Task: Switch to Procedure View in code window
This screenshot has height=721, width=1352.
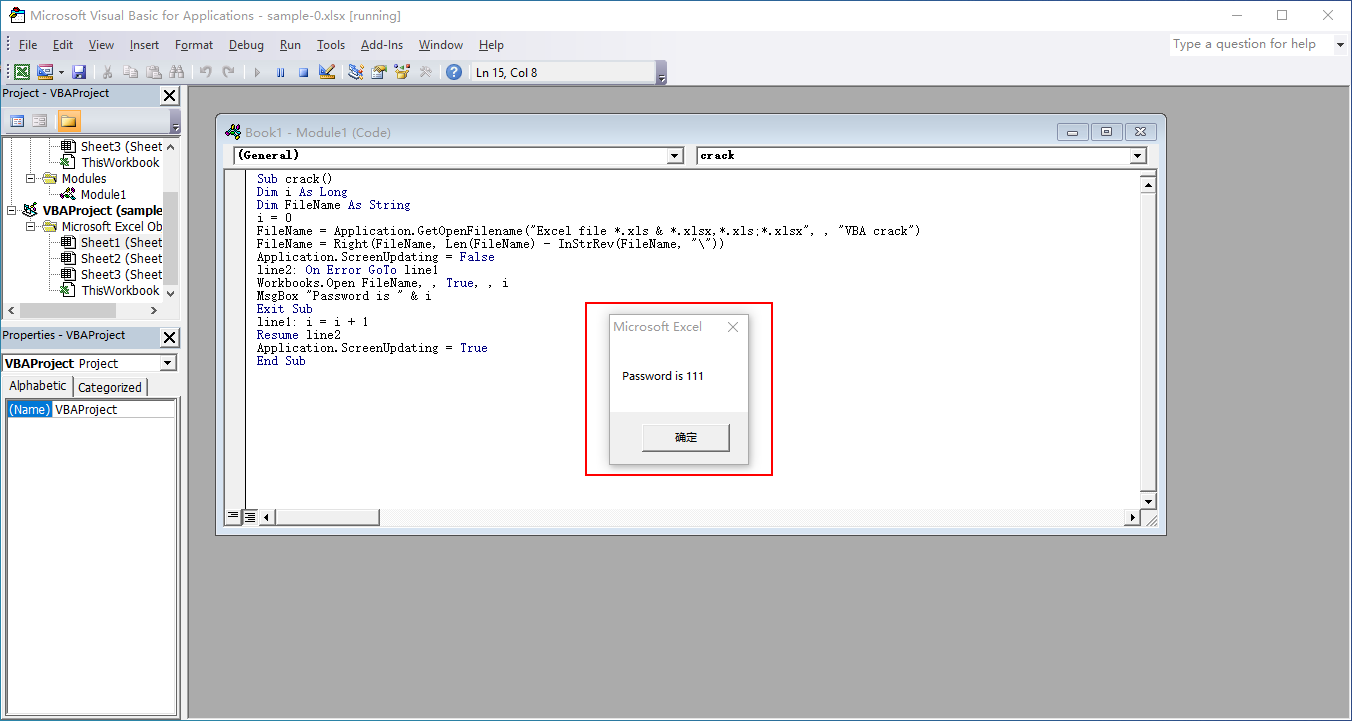Action: point(234,517)
